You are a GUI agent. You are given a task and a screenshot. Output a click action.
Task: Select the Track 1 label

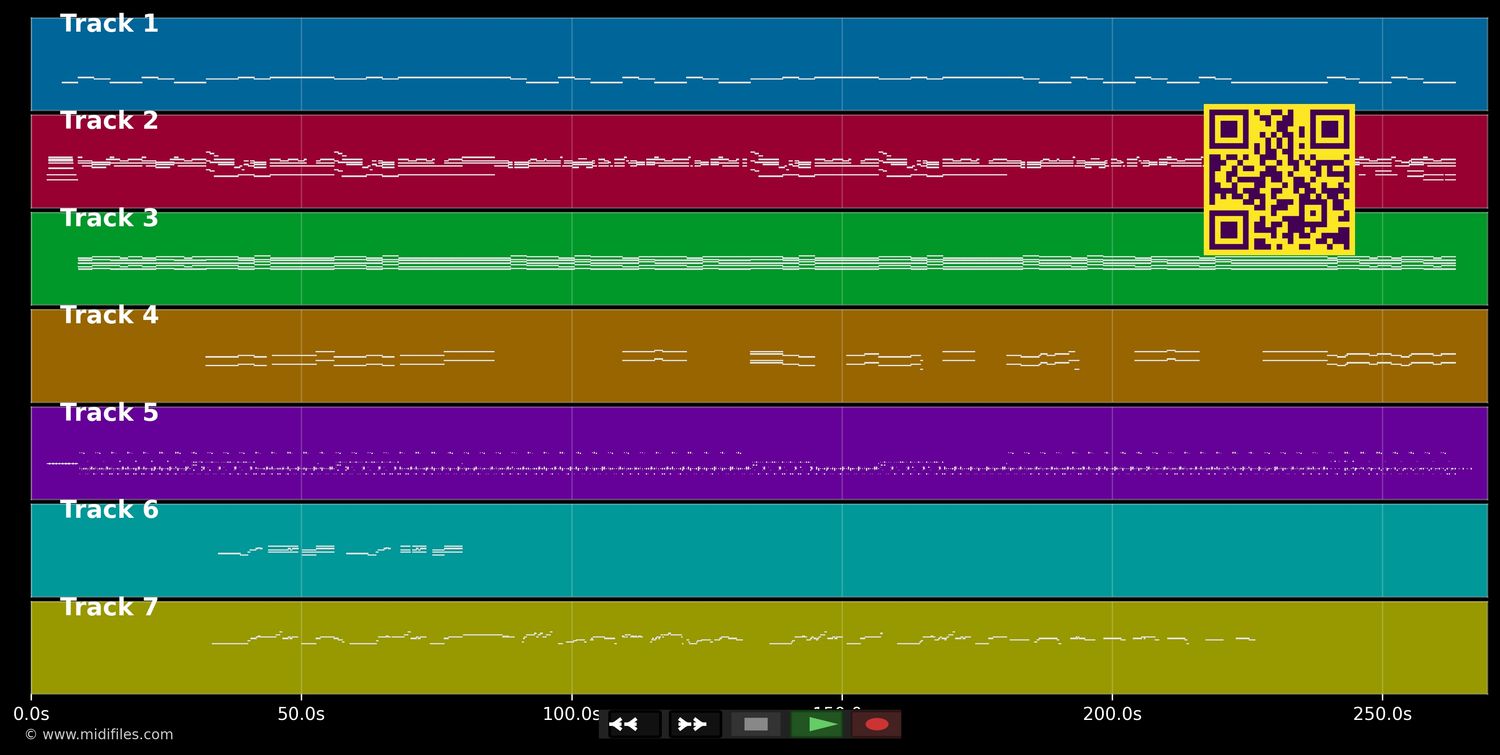109,24
